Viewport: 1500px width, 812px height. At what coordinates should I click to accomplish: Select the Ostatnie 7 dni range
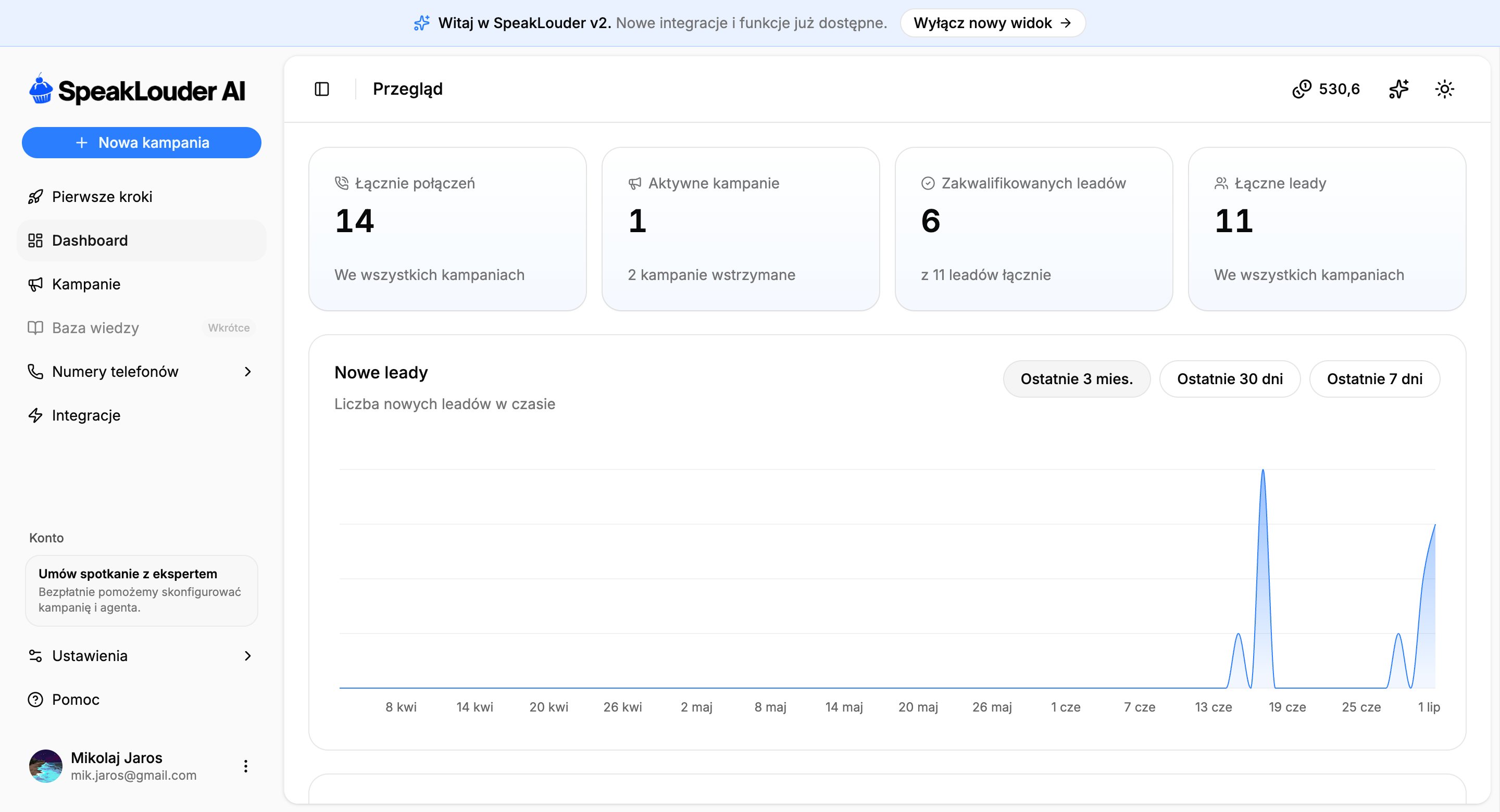1374,379
